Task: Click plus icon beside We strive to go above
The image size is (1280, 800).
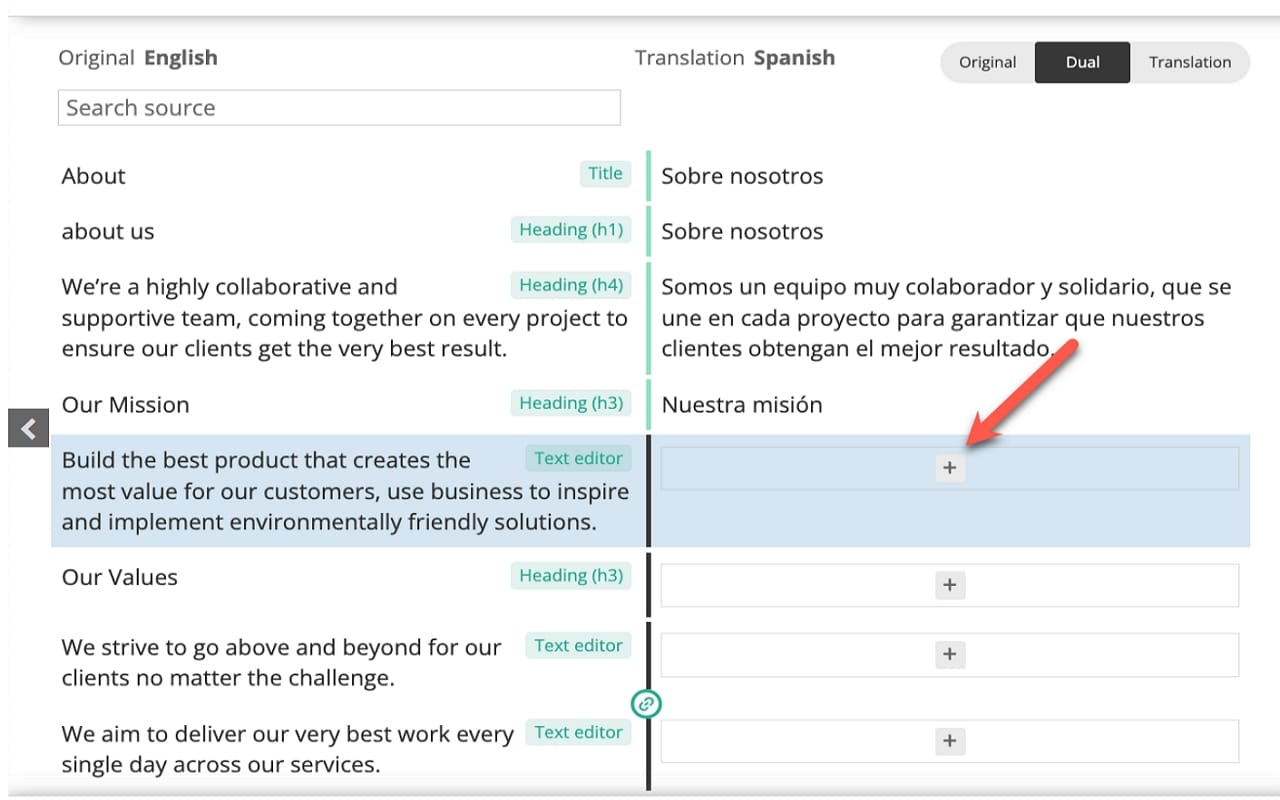Action: click(x=949, y=655)
